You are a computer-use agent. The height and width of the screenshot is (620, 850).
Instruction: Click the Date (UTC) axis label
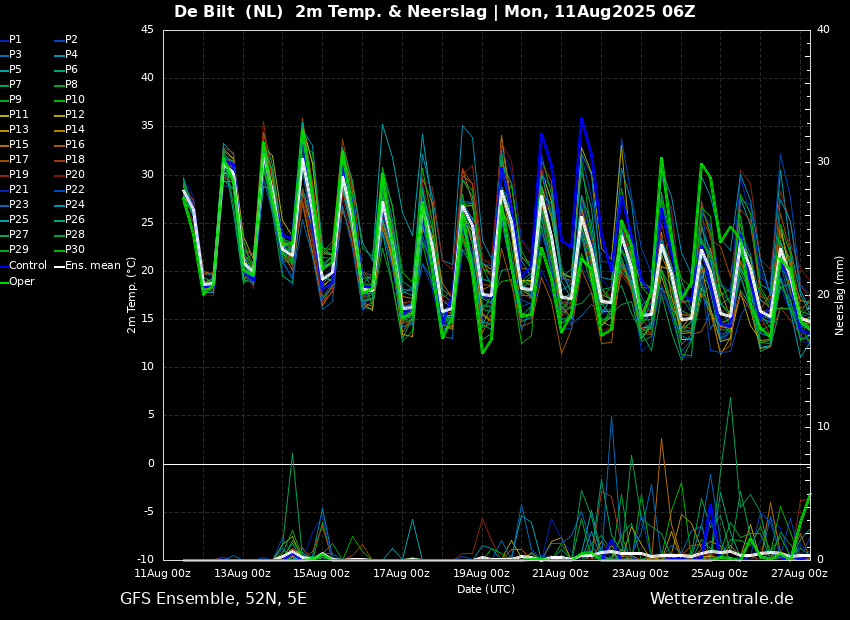click(x=486, y=589)
